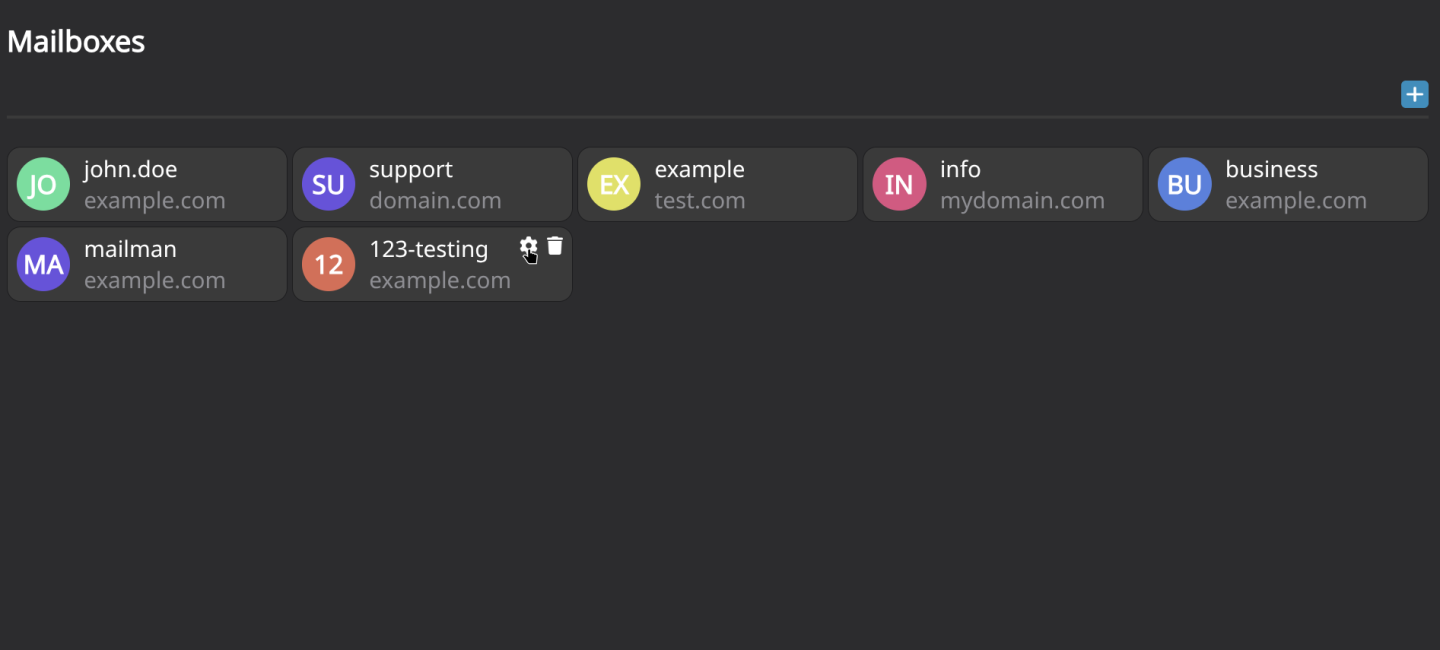Open the business mailbox card

click(1288, 184)
